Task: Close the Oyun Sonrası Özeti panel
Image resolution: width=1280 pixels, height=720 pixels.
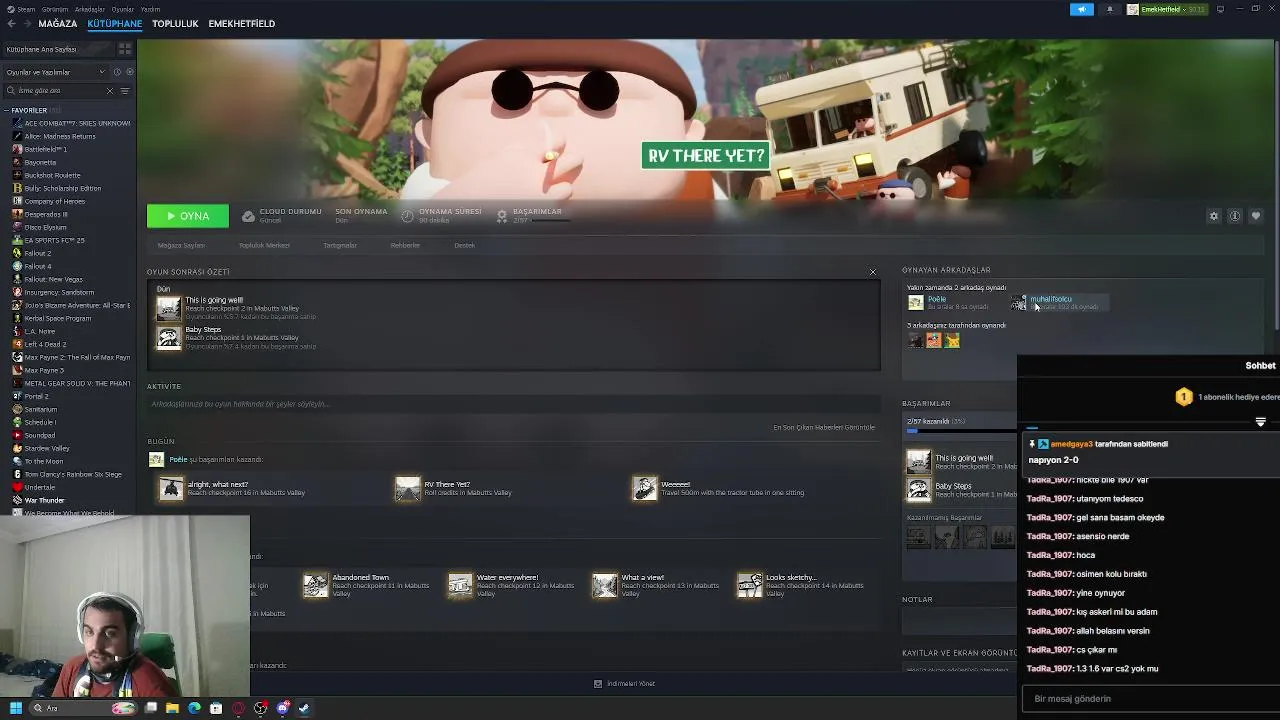Action: click(873, 272)
